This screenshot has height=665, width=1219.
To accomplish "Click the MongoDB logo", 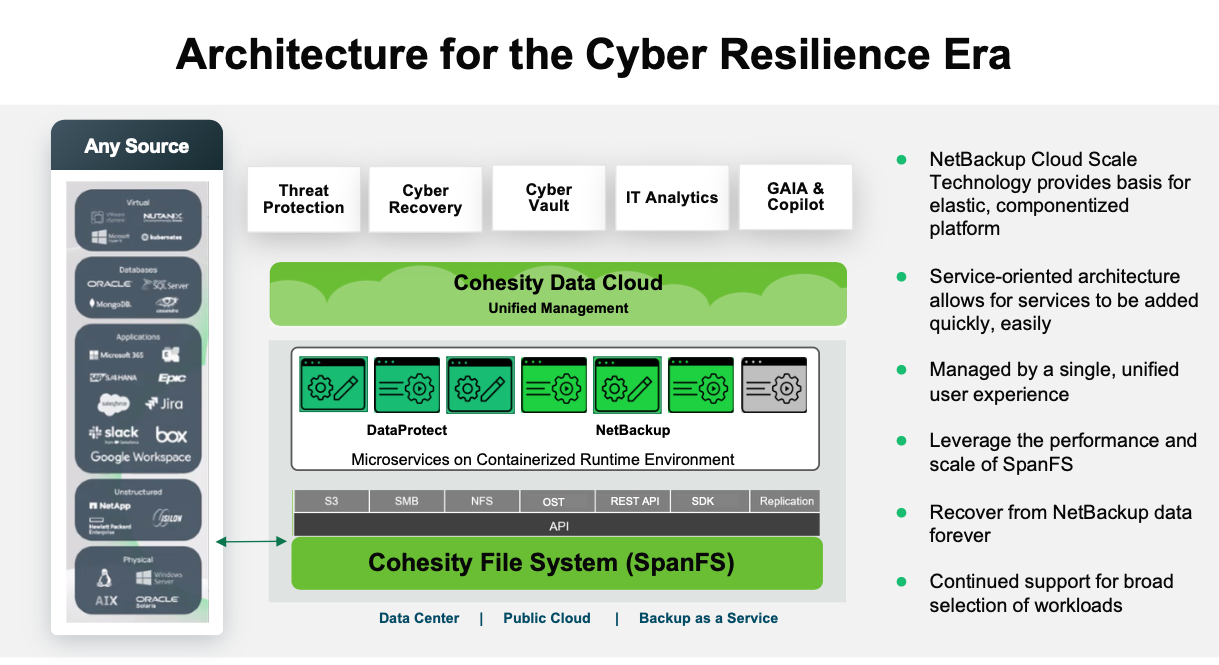I will [x=110, y=304].
